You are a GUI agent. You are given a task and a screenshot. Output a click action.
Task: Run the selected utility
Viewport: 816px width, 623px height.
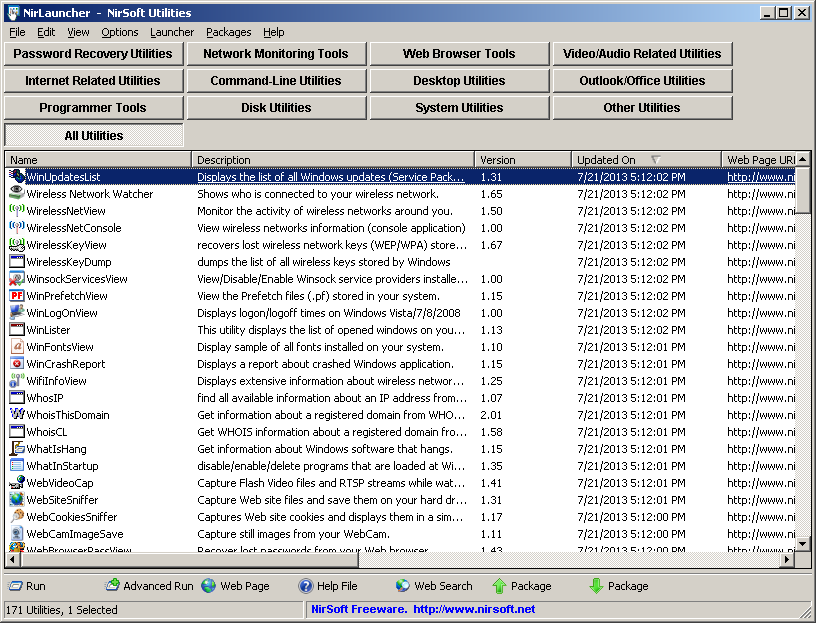pos(27,586)
